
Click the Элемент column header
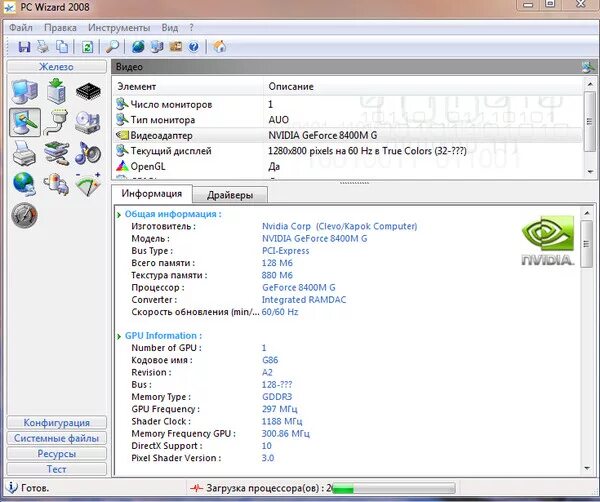pyautogui.click(x=188, y=86)
